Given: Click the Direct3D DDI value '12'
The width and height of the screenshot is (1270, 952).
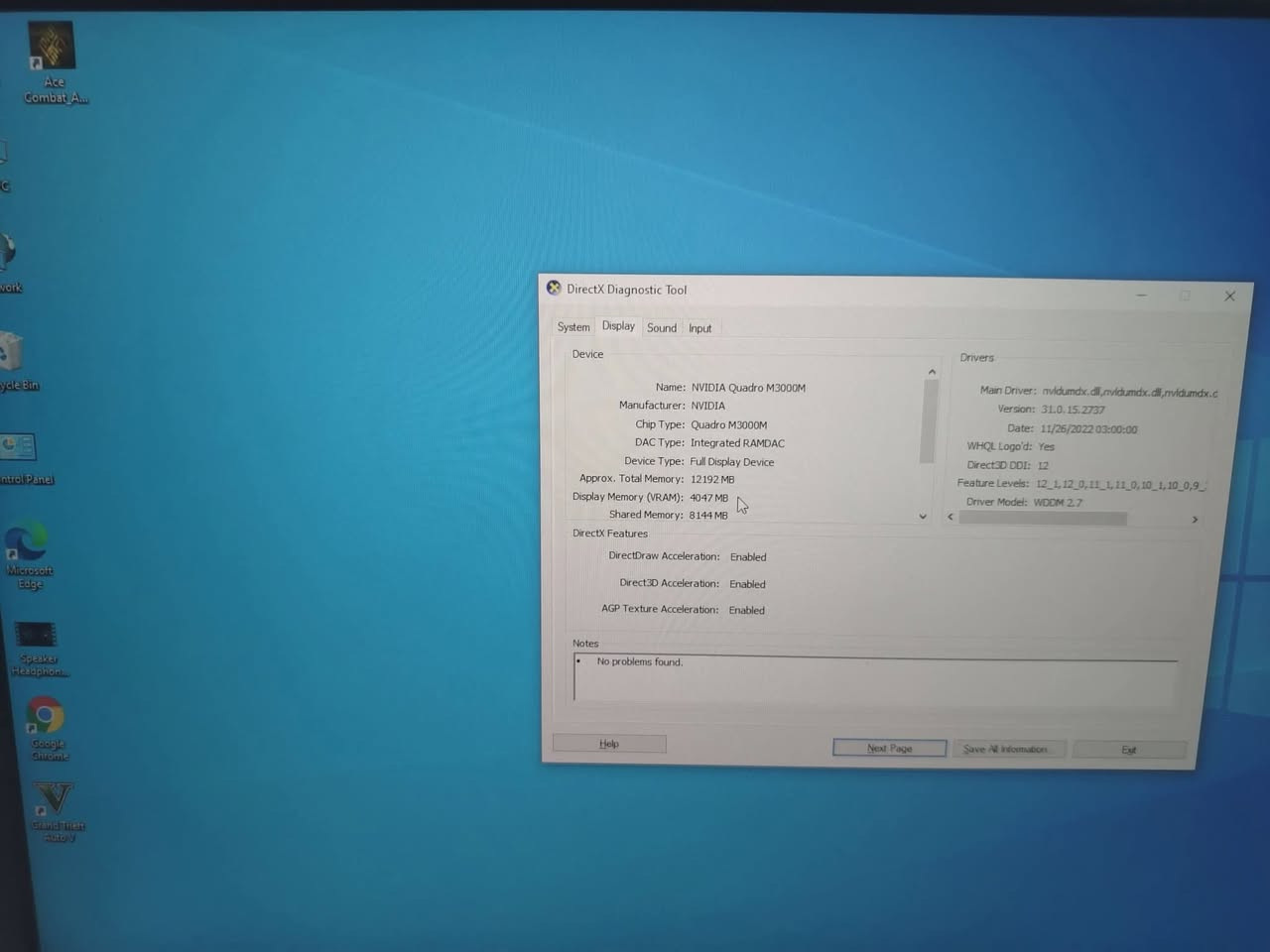Looking at the screenshot, I should coord(1043,465).
